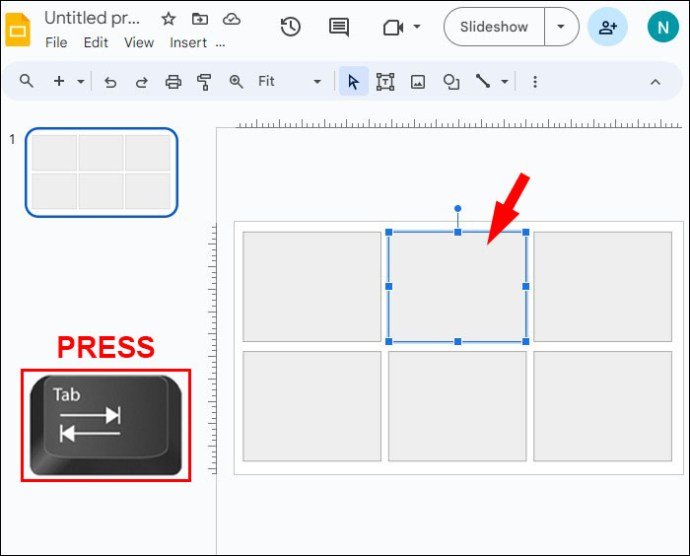The width and height of the screenshot is (690, 556).
Task: Open the View menu
Action: click(139, 43)
